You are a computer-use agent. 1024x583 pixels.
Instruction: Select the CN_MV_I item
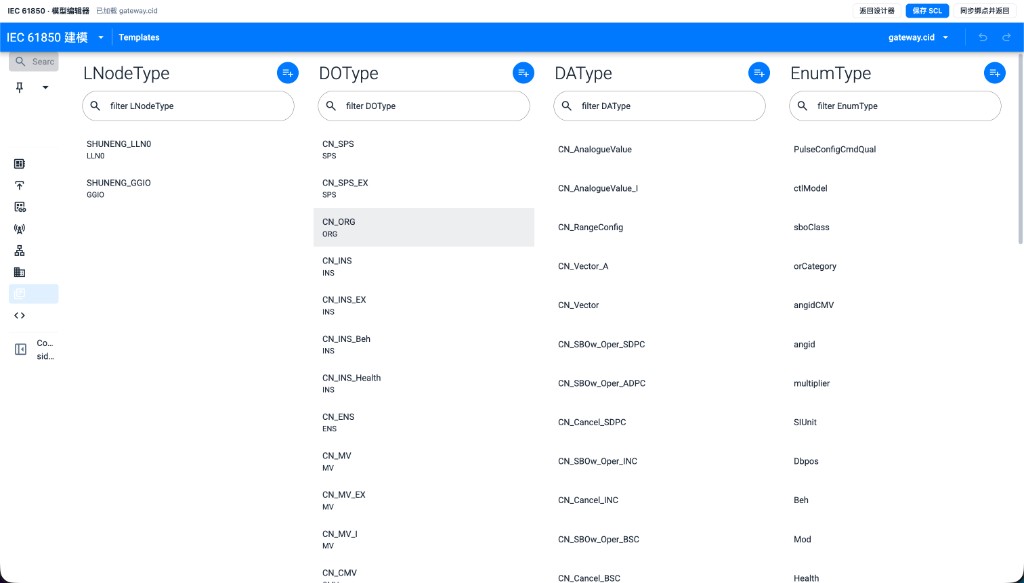tap(424, 539)
